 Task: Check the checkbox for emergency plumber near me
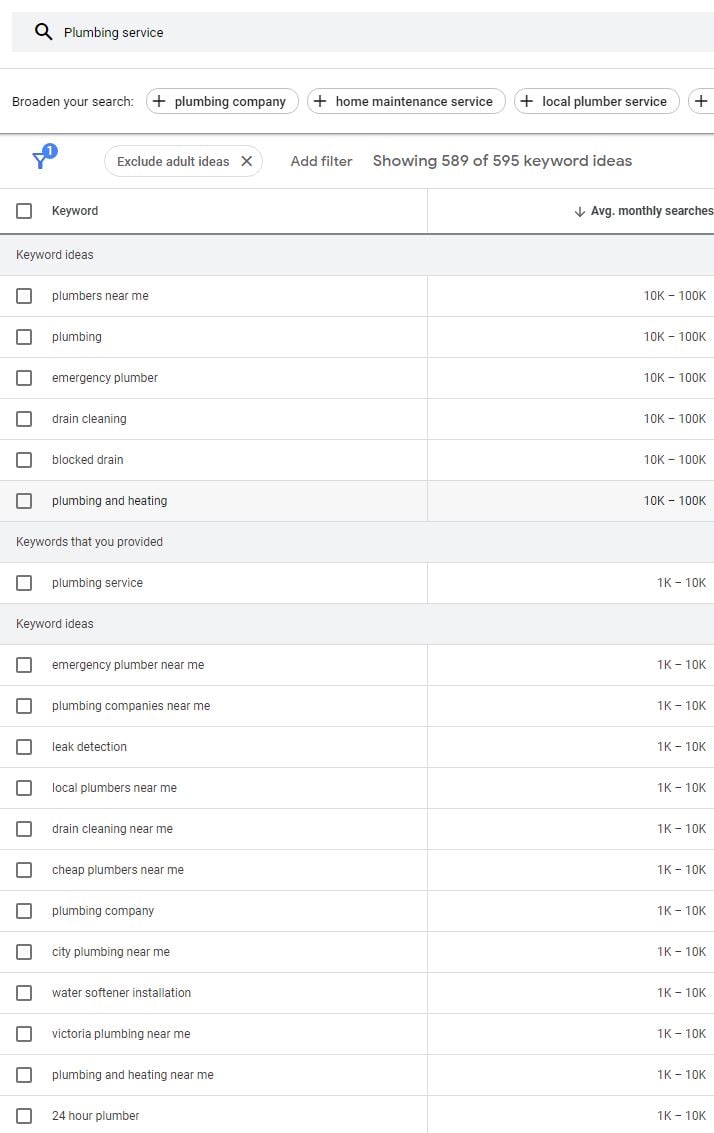tap(25, 664)
